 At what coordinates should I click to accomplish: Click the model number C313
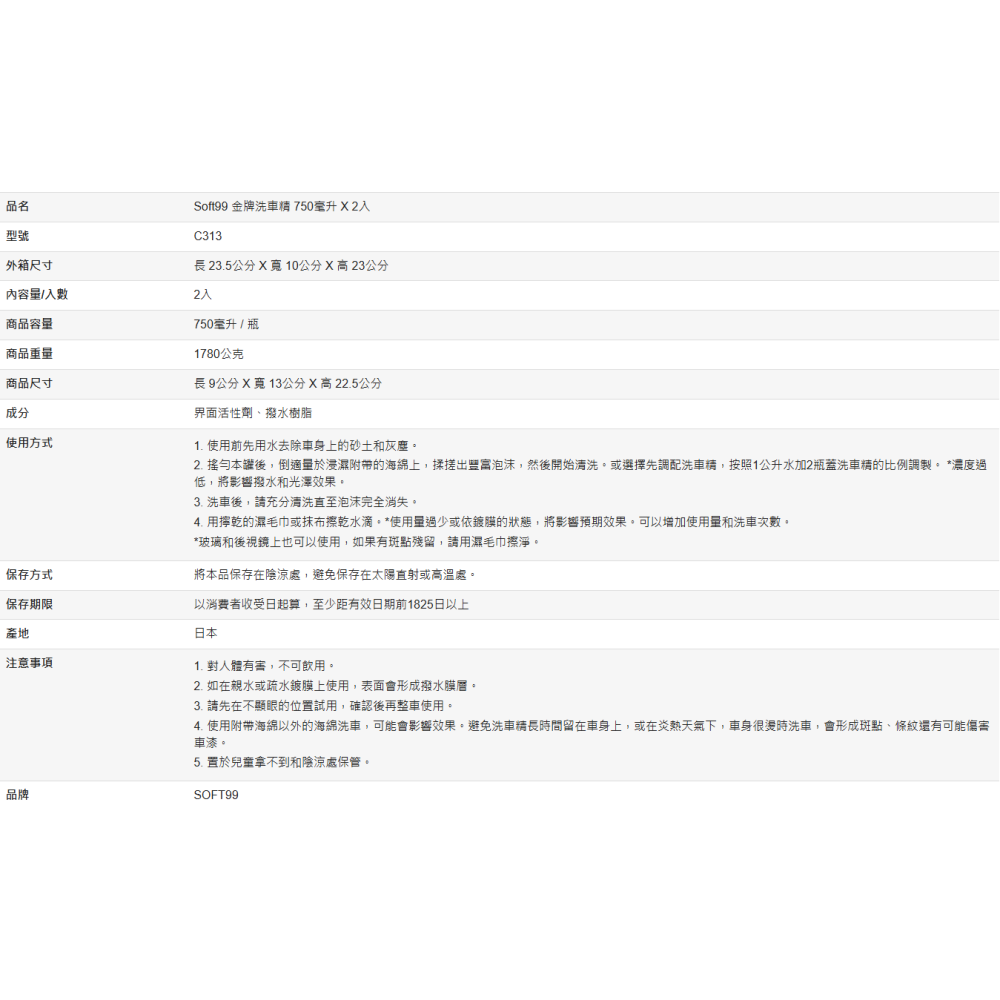pos(208,237)
